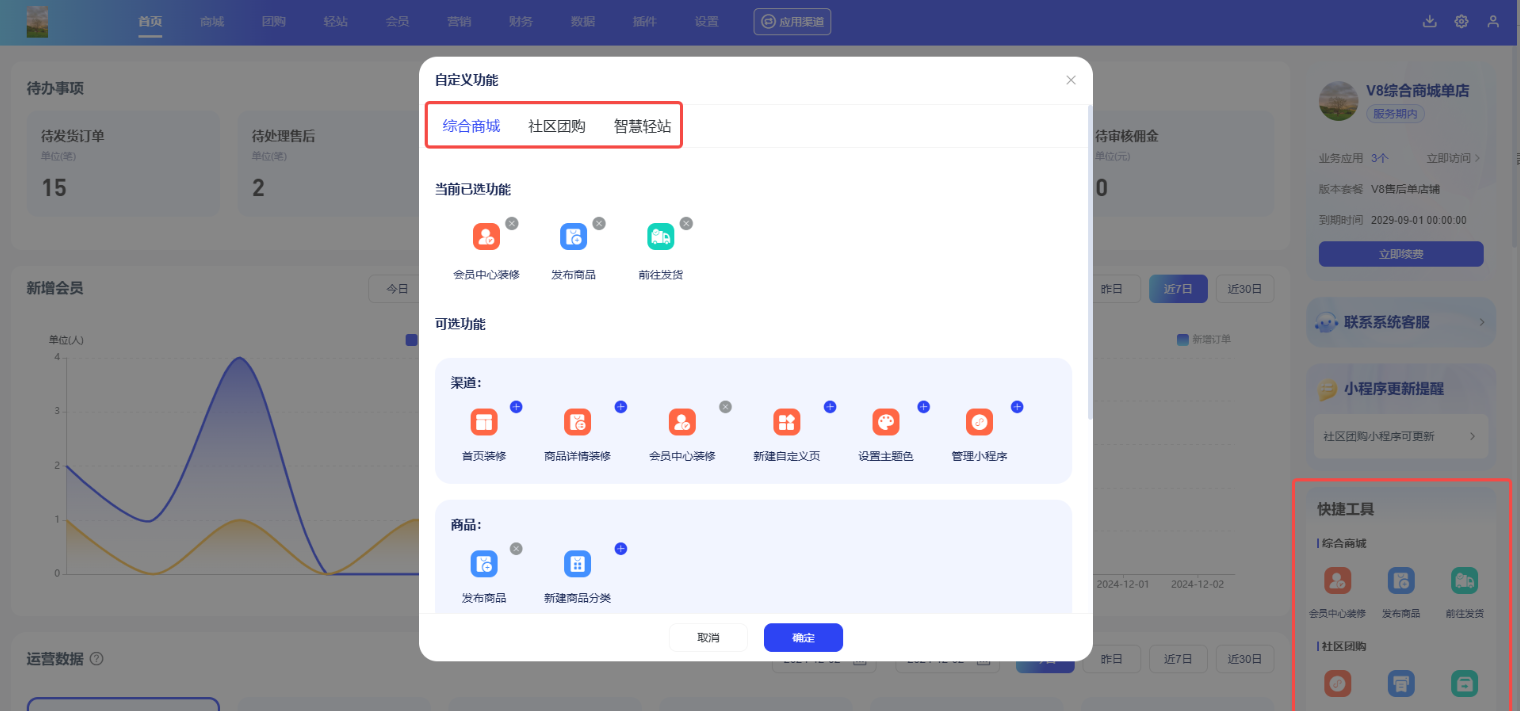Switch to the 社区团购 tab

pos(557,126)
